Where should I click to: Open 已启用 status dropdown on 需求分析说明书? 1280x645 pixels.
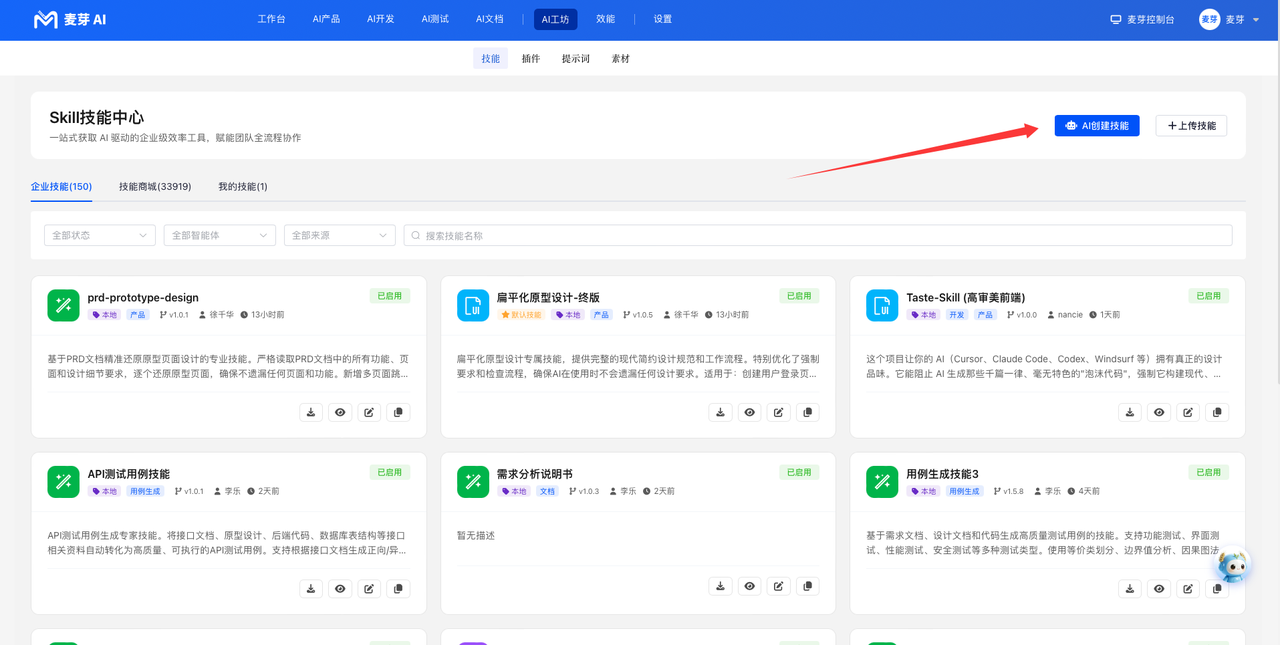pos(799,472)
